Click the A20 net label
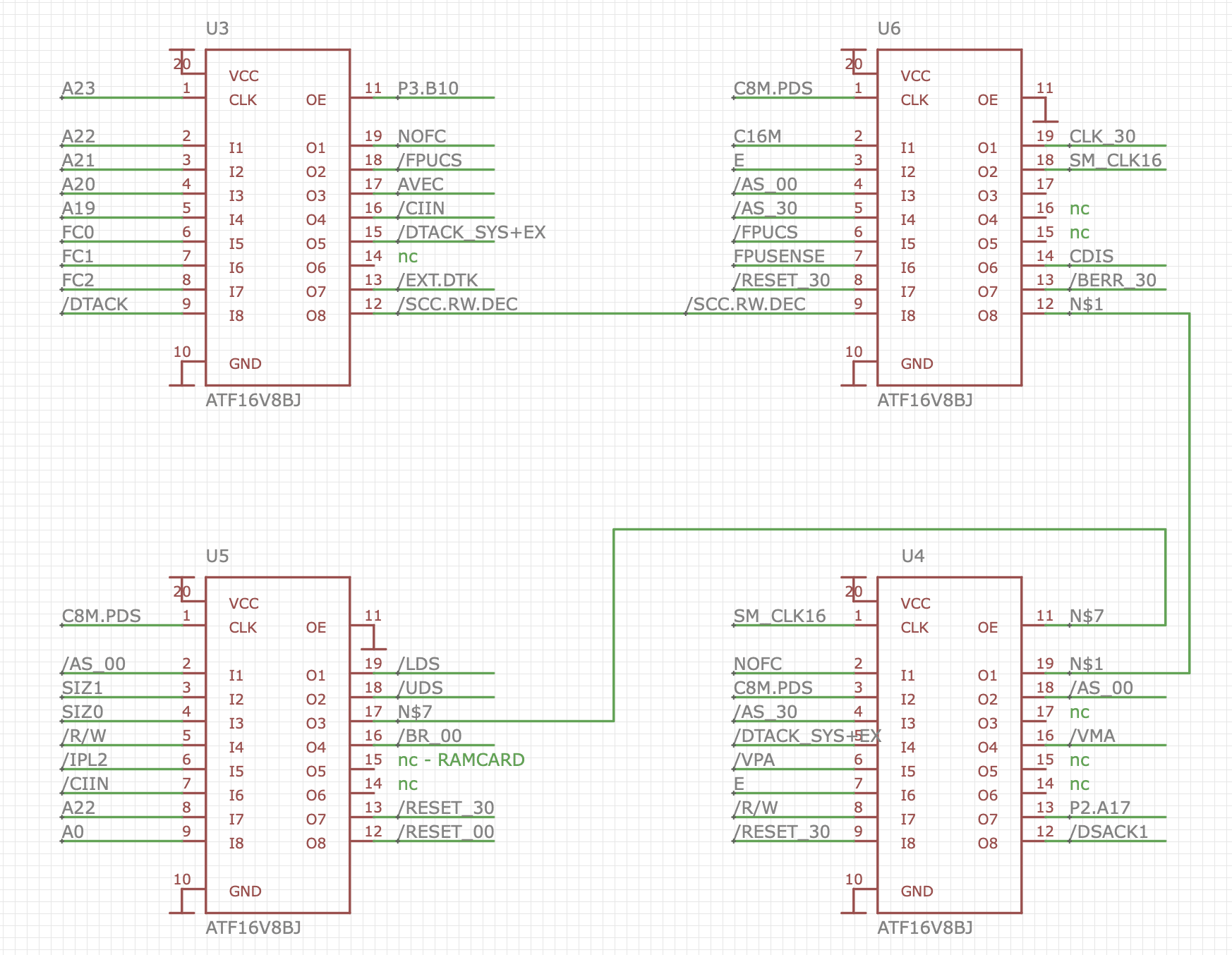The image size is (1232, 955). coord(78,184)
